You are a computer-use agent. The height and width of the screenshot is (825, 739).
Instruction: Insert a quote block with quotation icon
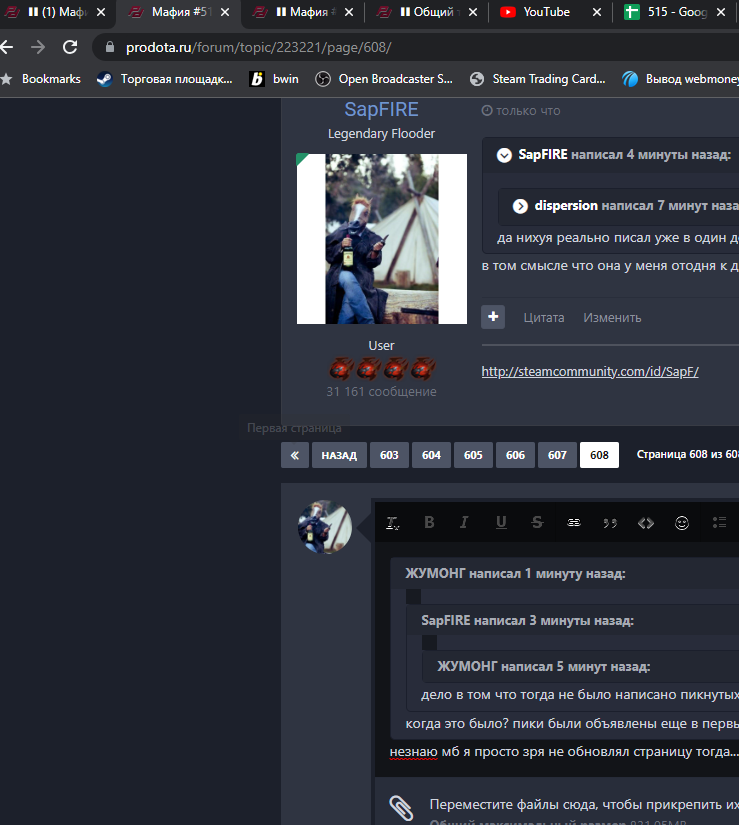609,522
